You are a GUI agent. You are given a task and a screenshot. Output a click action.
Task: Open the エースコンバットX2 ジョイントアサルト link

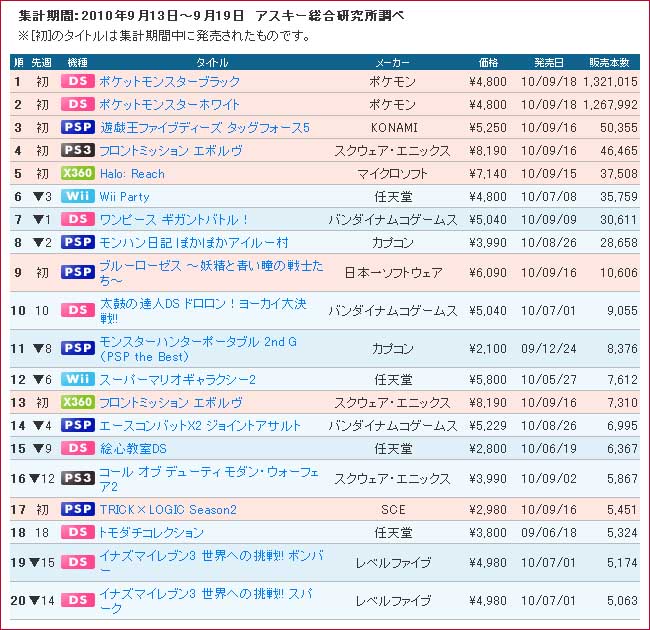(200, 426)
